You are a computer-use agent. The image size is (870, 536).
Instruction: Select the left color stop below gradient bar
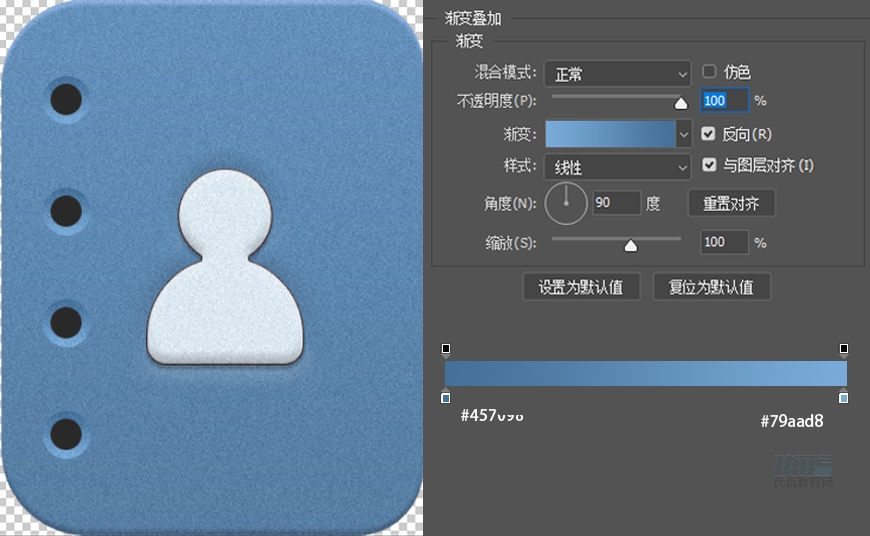click(x=446, y=397)
